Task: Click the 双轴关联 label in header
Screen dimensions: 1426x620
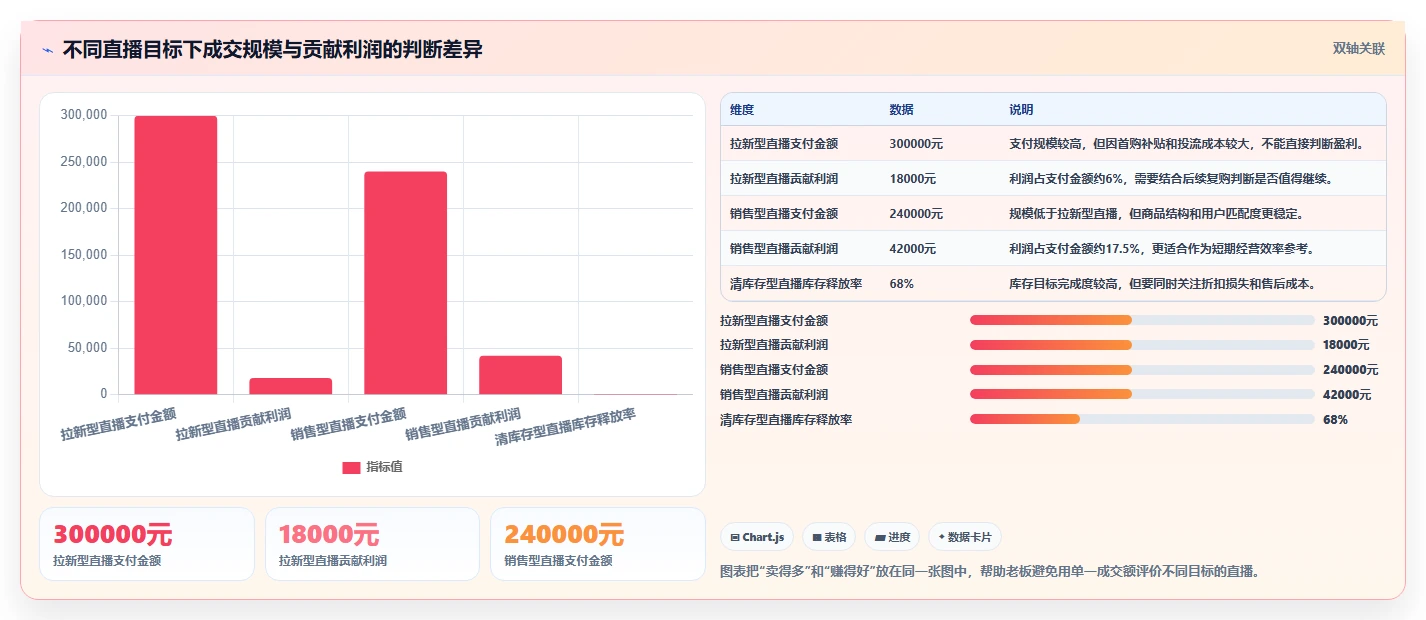Action: click(1359, 49)
